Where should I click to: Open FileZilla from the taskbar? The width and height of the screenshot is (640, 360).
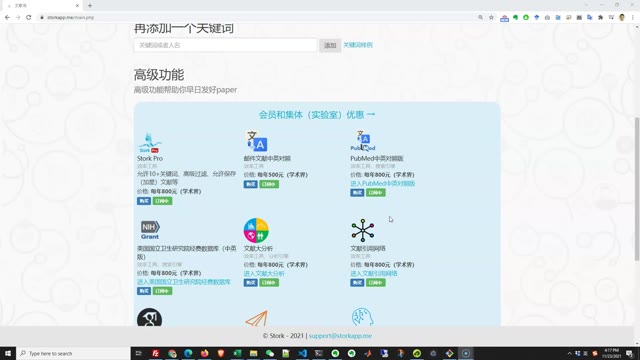pyautogui.click(x=156, y=353)
